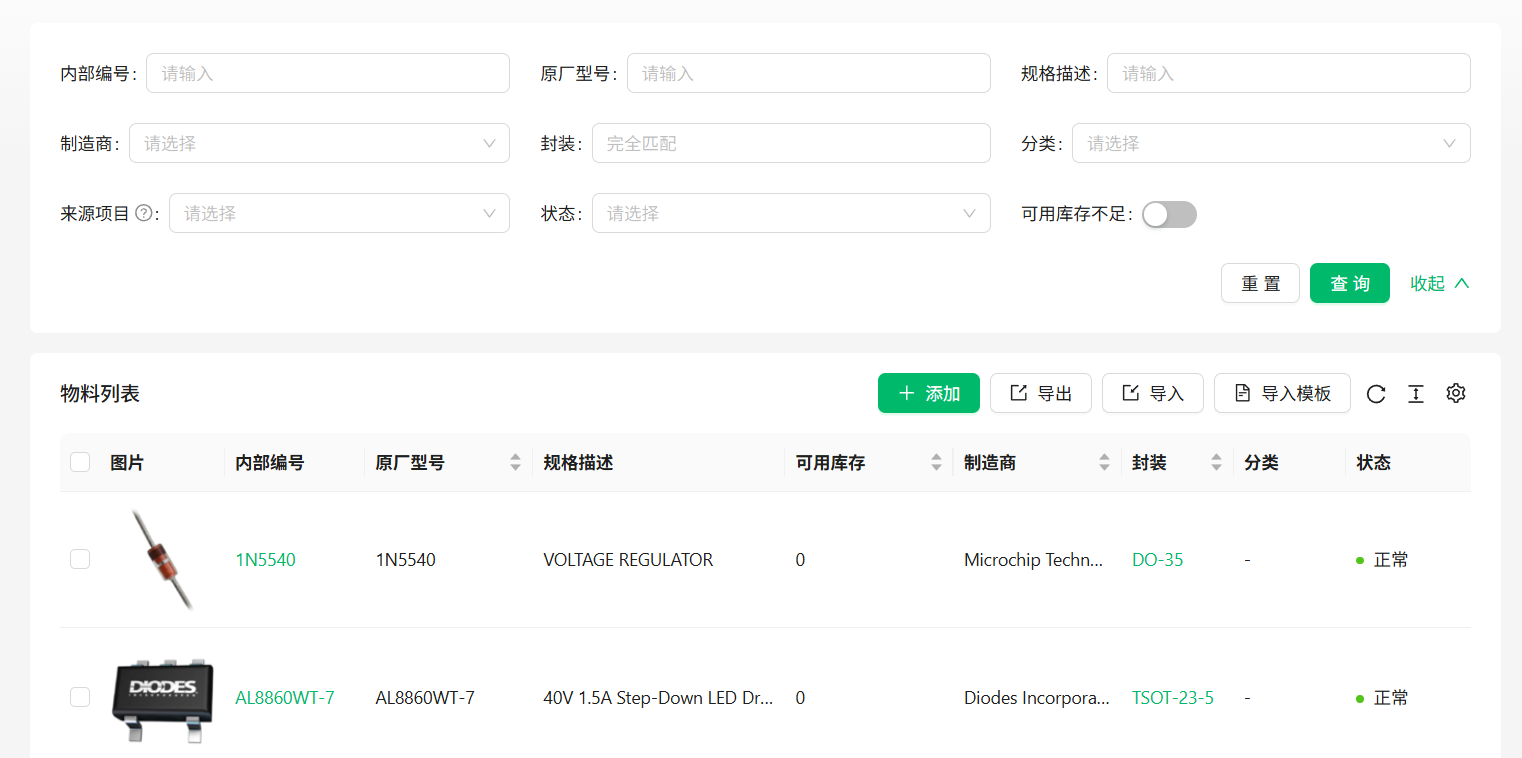
Task: Collapse the filter panel with 收起
Action: tap(1439, 283)
